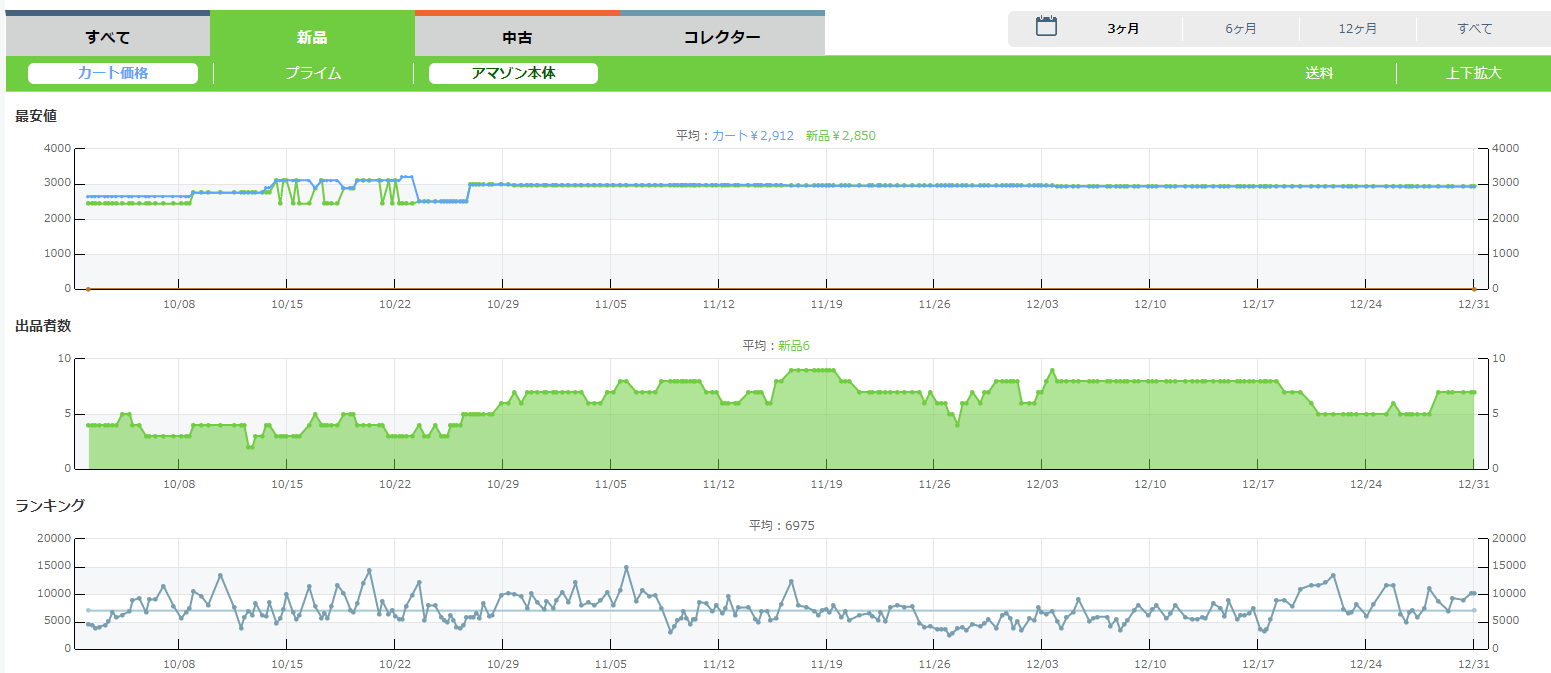Click the calendar icon beside the period options
This screenshot has width=1551, height=673.
pos(1046,27)
